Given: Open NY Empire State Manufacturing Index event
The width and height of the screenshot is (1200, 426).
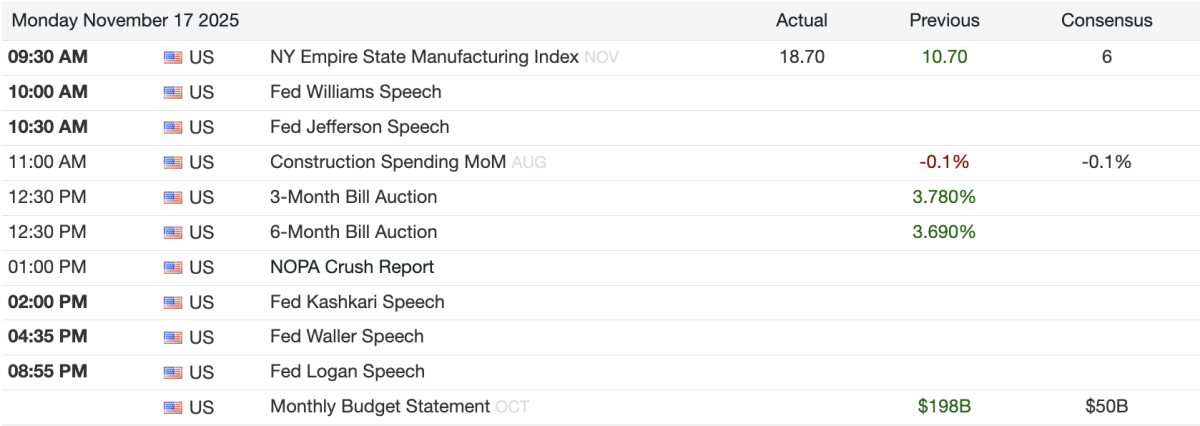Looking at the screenshot, I should click(x=424, y=58).
